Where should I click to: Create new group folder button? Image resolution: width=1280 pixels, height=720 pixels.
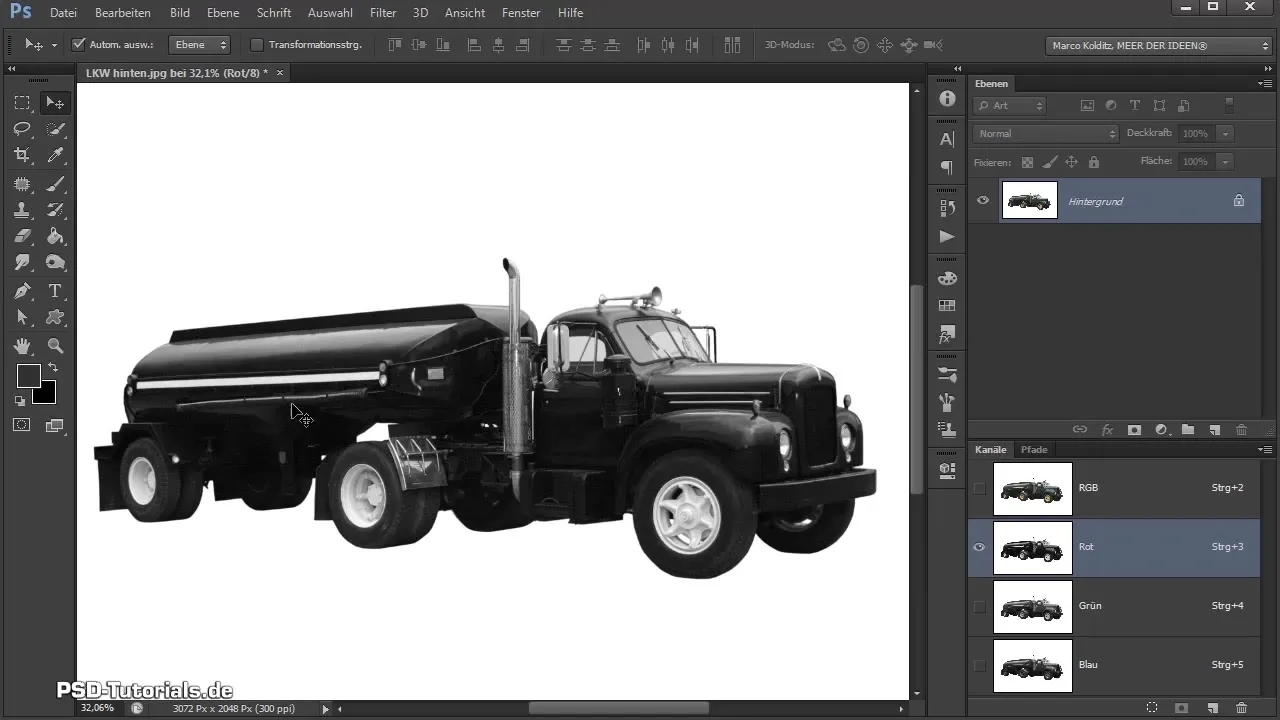tap(1188, 430)
